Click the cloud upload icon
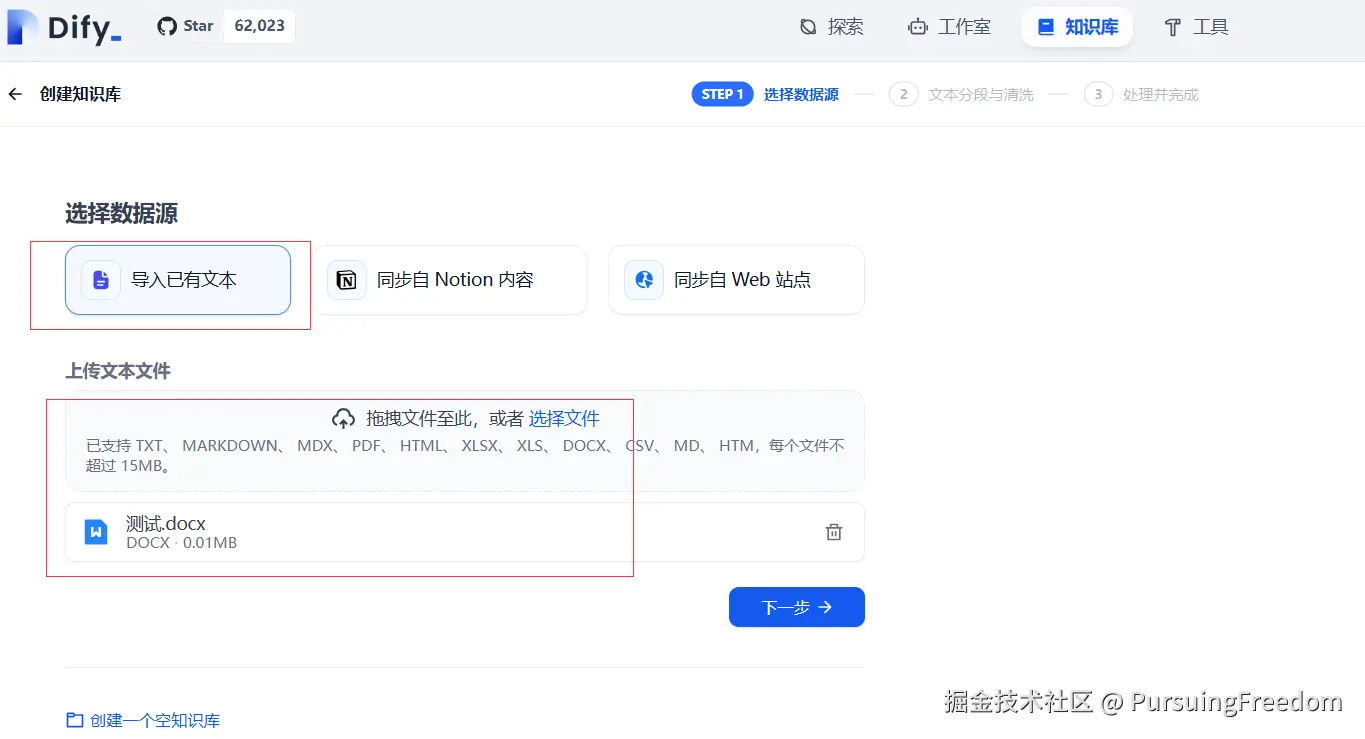 (x=343, y=418)
